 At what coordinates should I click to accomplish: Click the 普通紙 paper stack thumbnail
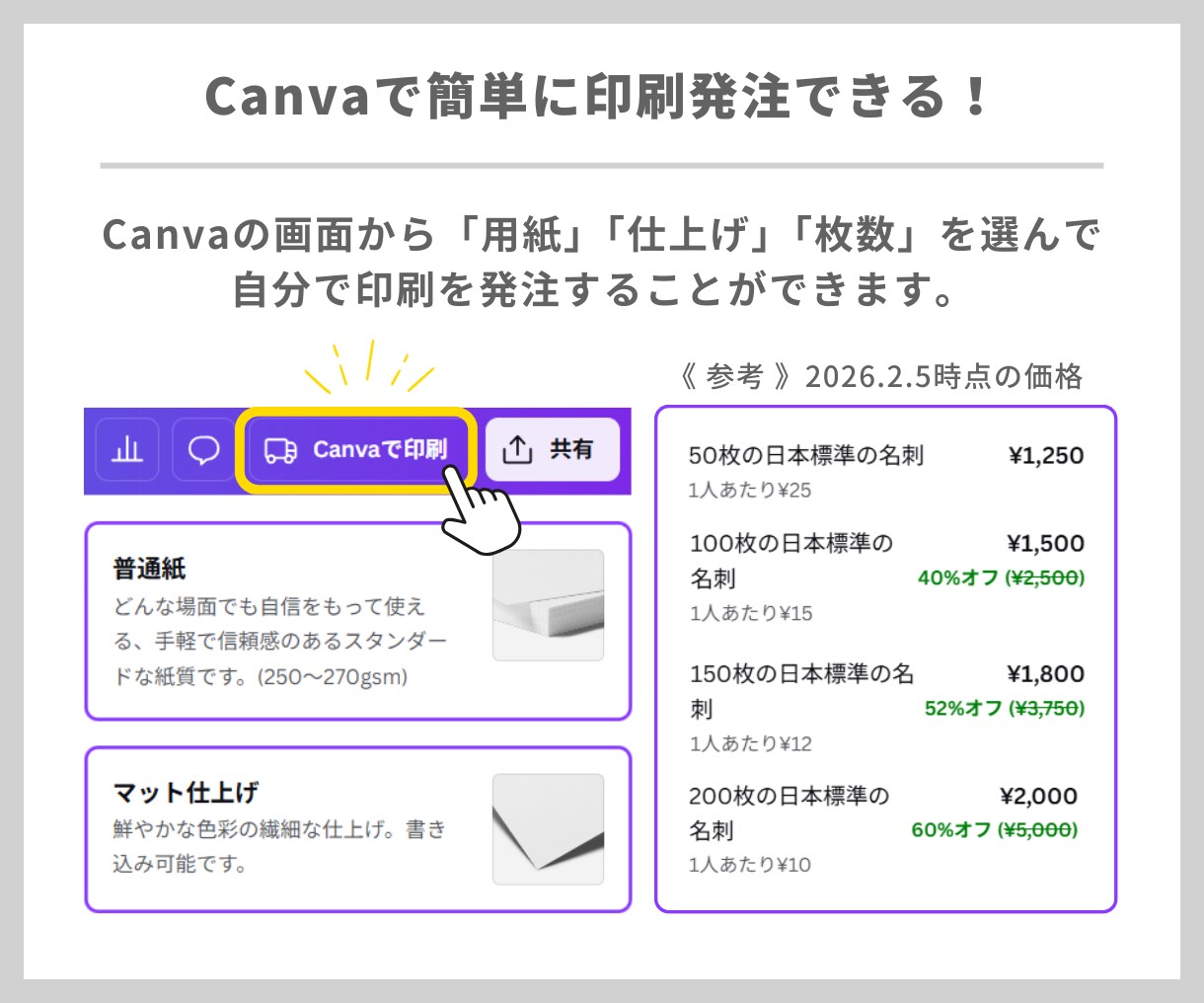(x=548, y=605)
